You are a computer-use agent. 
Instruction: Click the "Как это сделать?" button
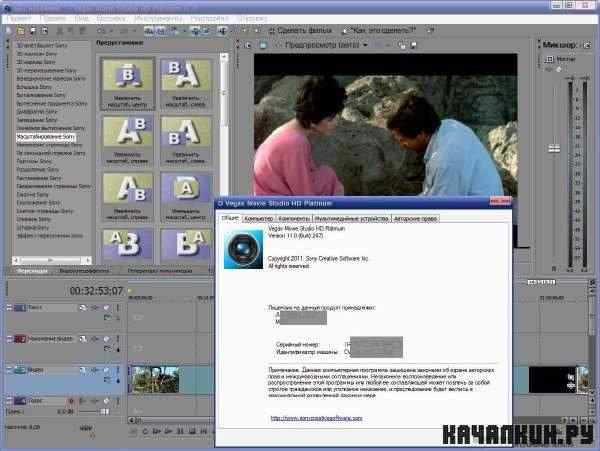(378, 30)
